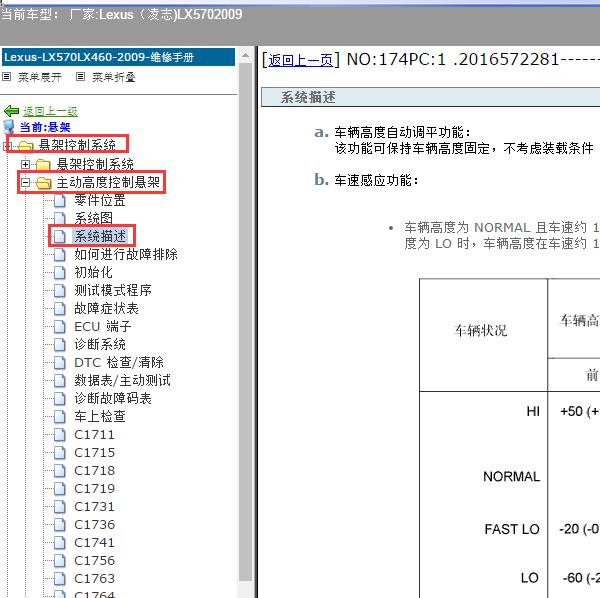Click the page icon beside ECU 端子
600x598 pixels.
[x=60, y=326]
